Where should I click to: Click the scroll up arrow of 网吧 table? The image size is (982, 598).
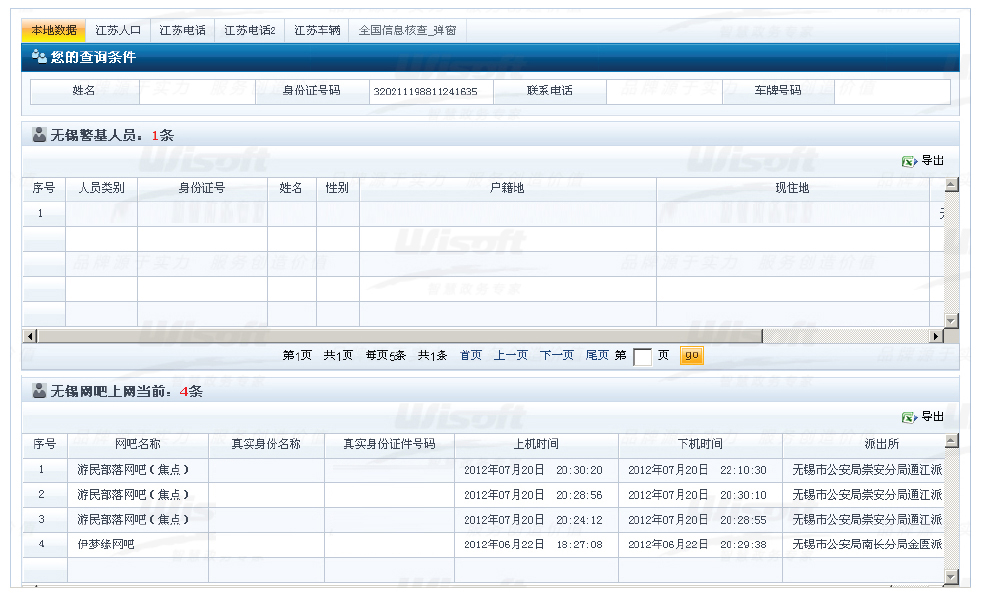pos(951,441)
